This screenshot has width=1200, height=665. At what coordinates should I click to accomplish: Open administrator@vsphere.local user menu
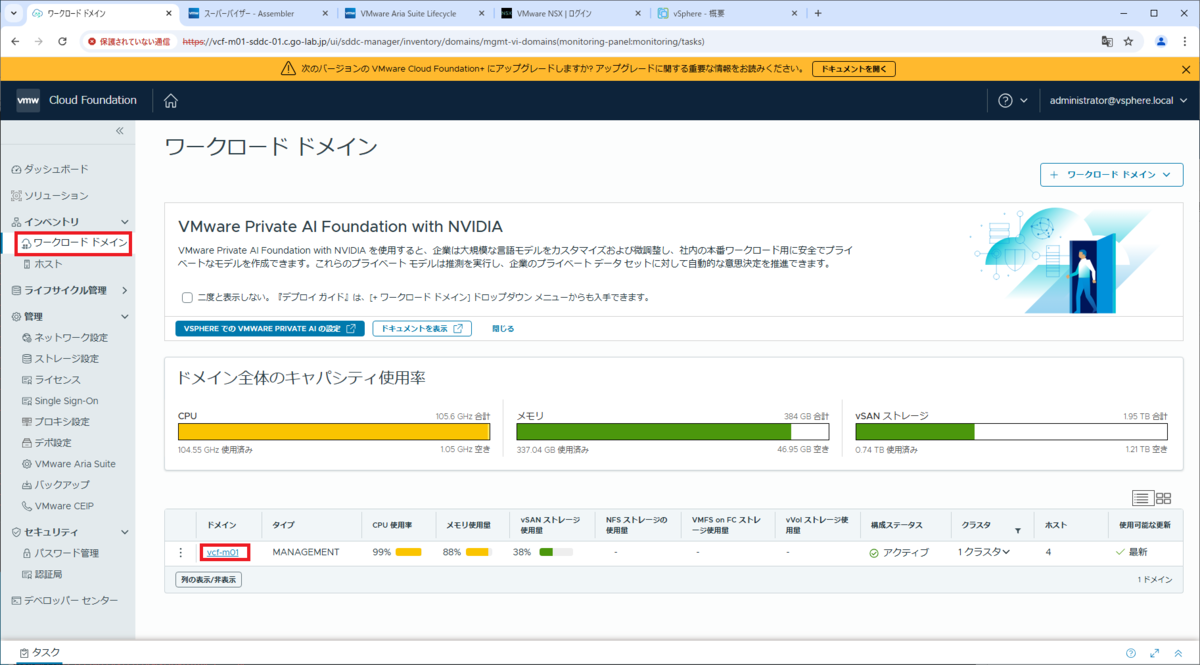(1118, 100)
